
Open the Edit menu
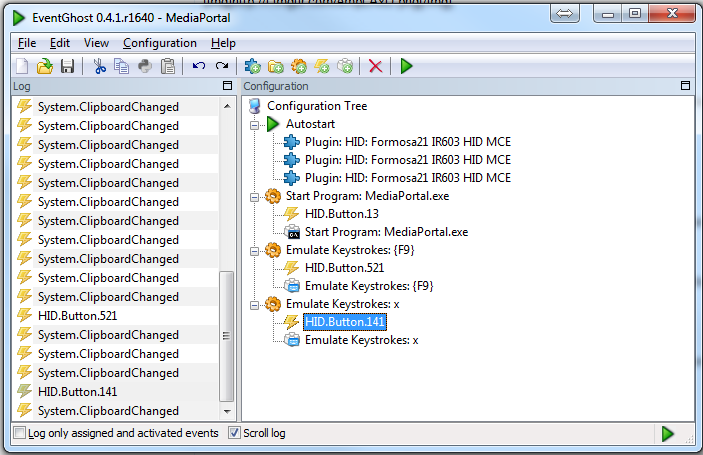click(x=60, y=43)
